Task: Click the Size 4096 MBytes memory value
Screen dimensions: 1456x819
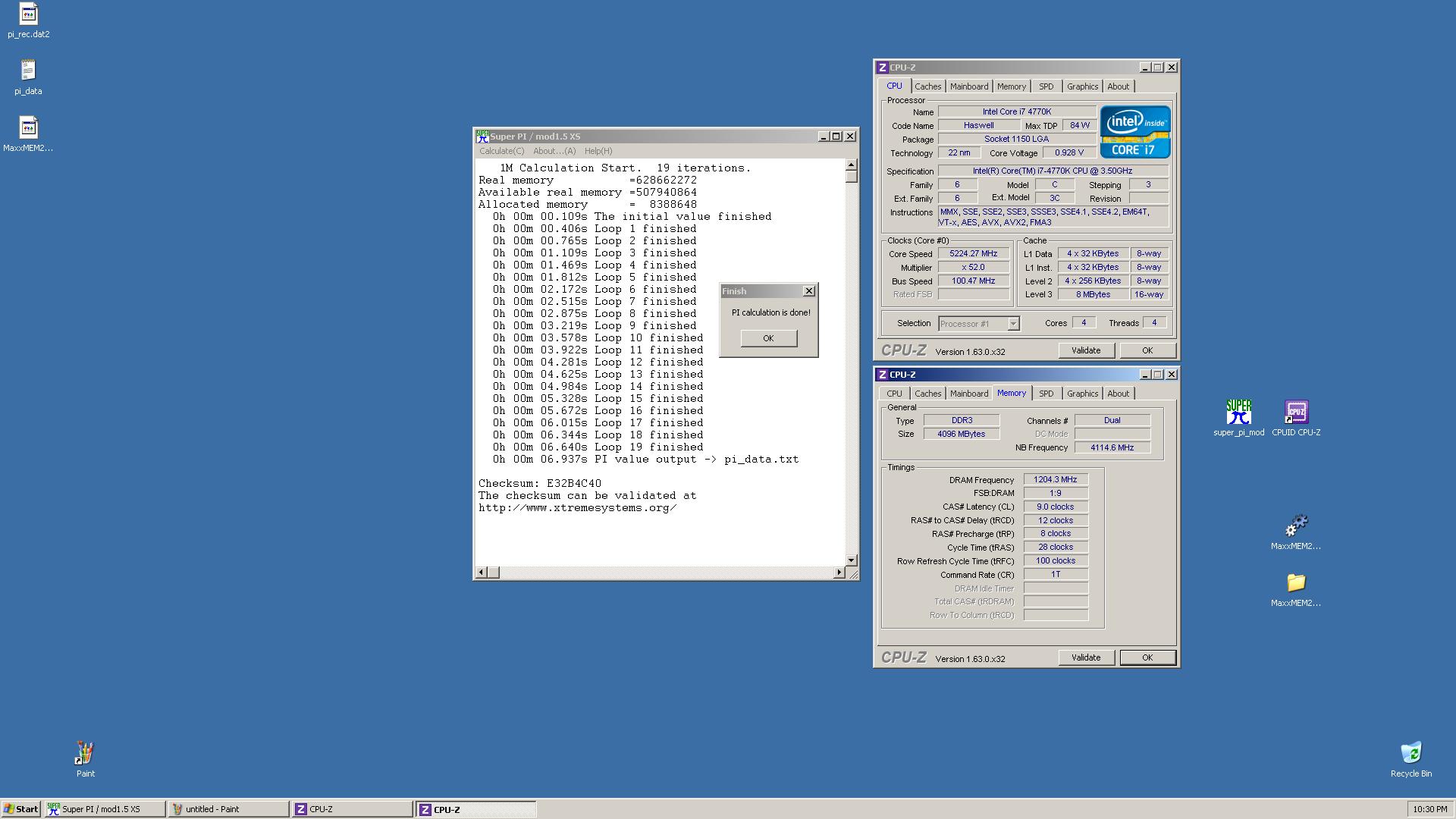Action: pos(962,434)
